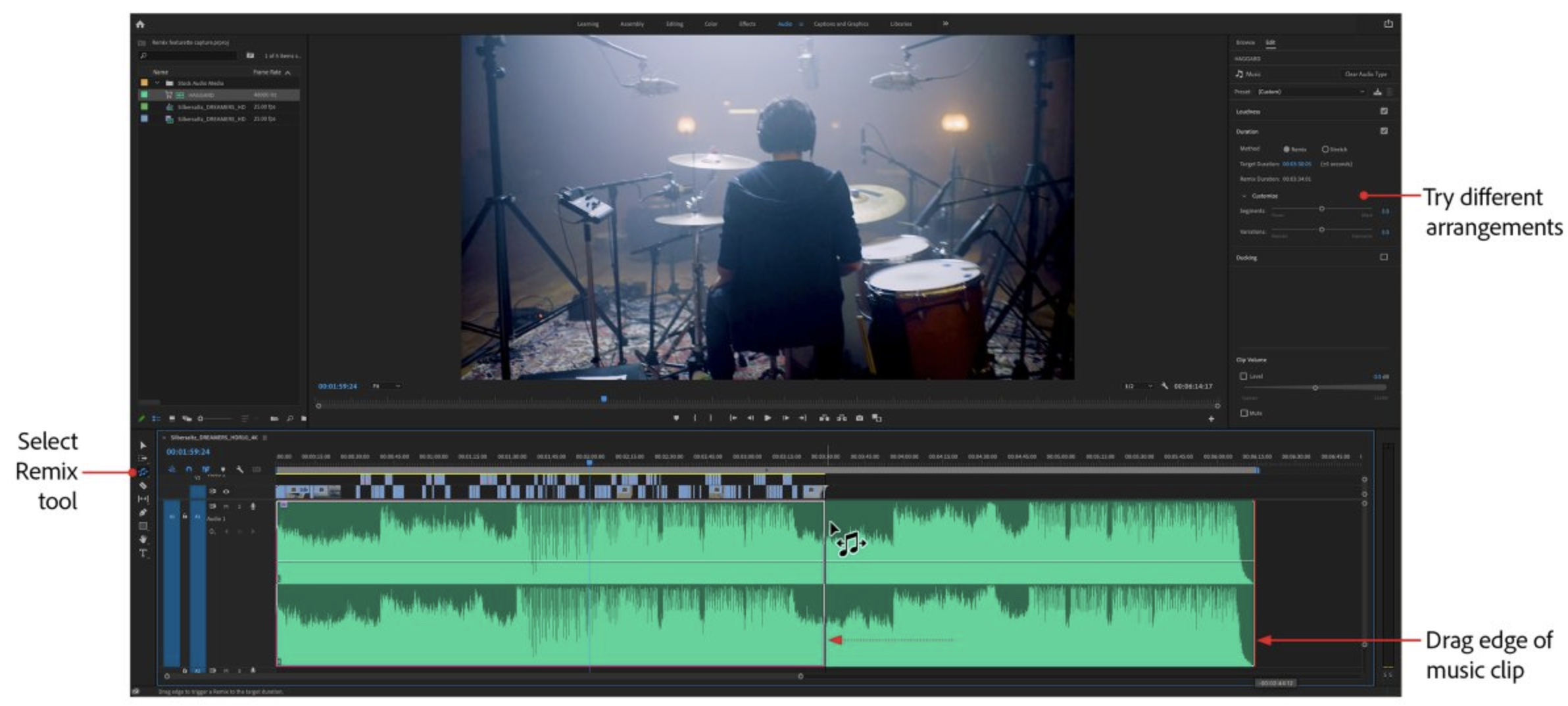The width and height of the screenshot is (1568, 706).
Task: Select the Track Select Forward tool
Action: 143,458
